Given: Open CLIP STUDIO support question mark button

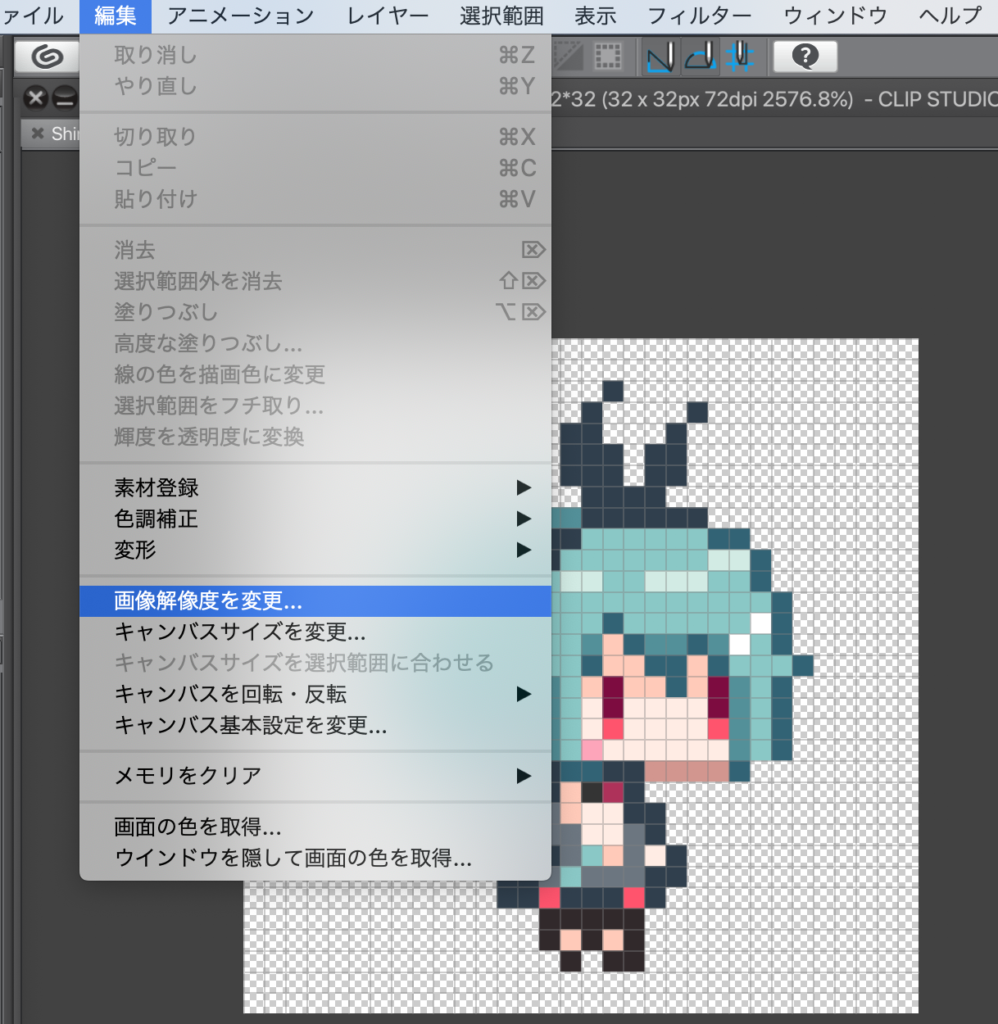Looking at the screenshot, I should tap(805, 57).
